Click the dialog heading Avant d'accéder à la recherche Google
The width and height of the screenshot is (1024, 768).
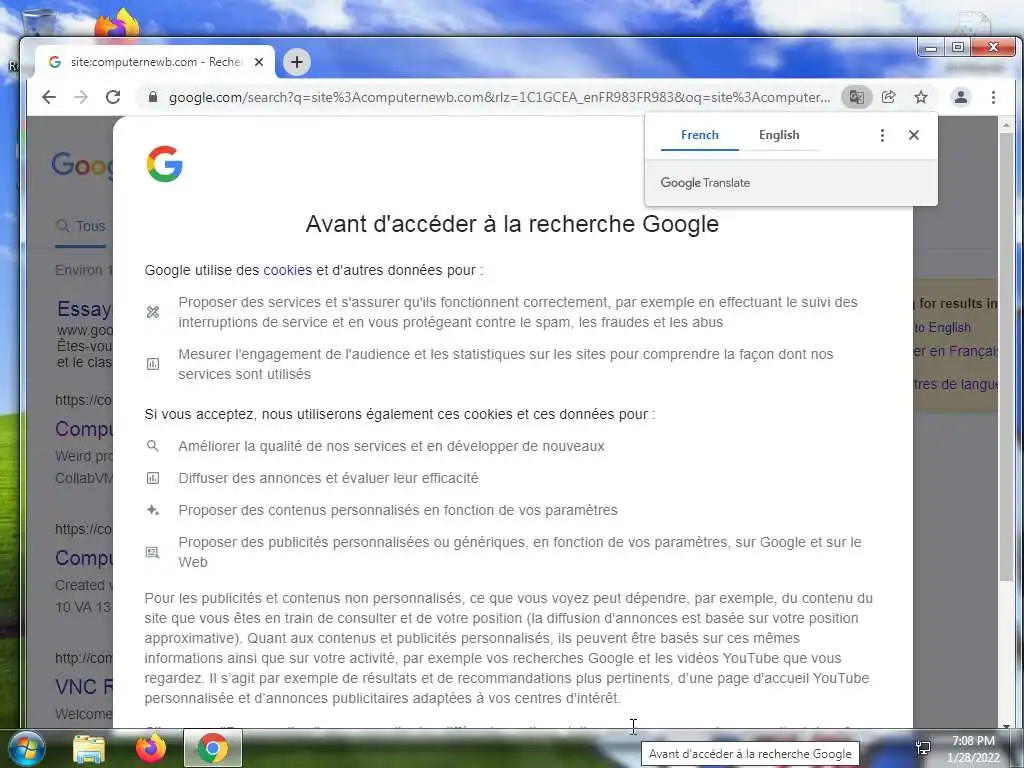point(512,224)
